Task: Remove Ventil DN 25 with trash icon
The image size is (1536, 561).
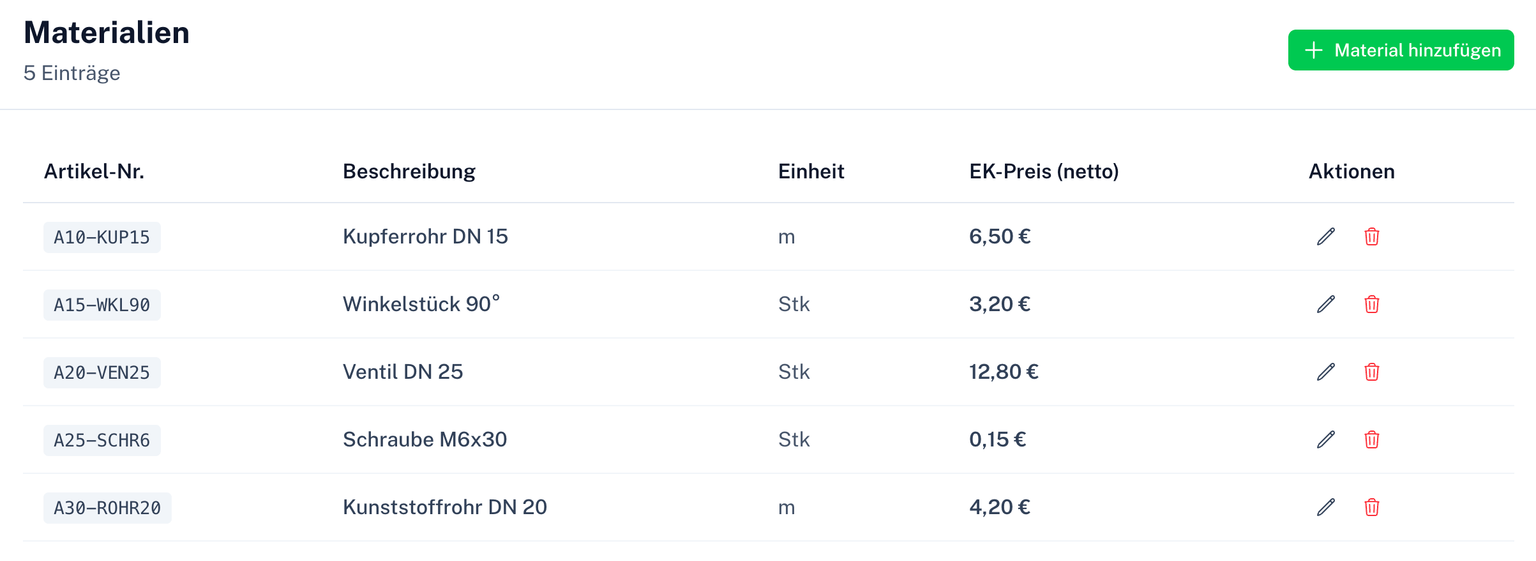Action: click(x=1372, y=372)
